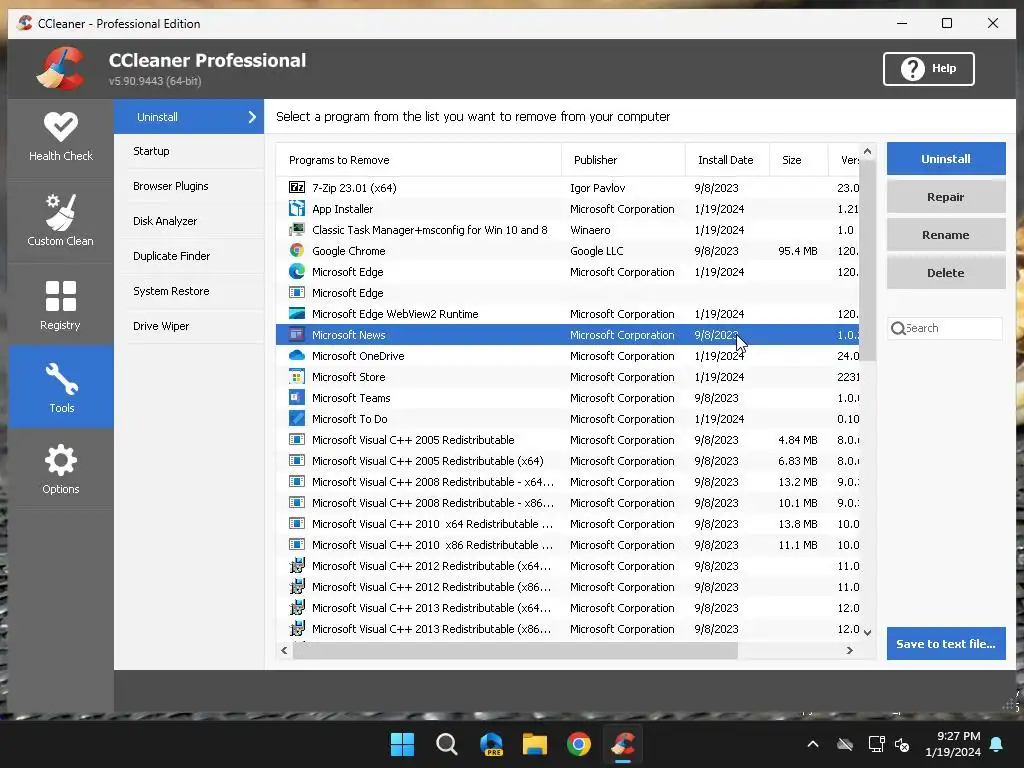Click the Microsoft Store icon

296,376
